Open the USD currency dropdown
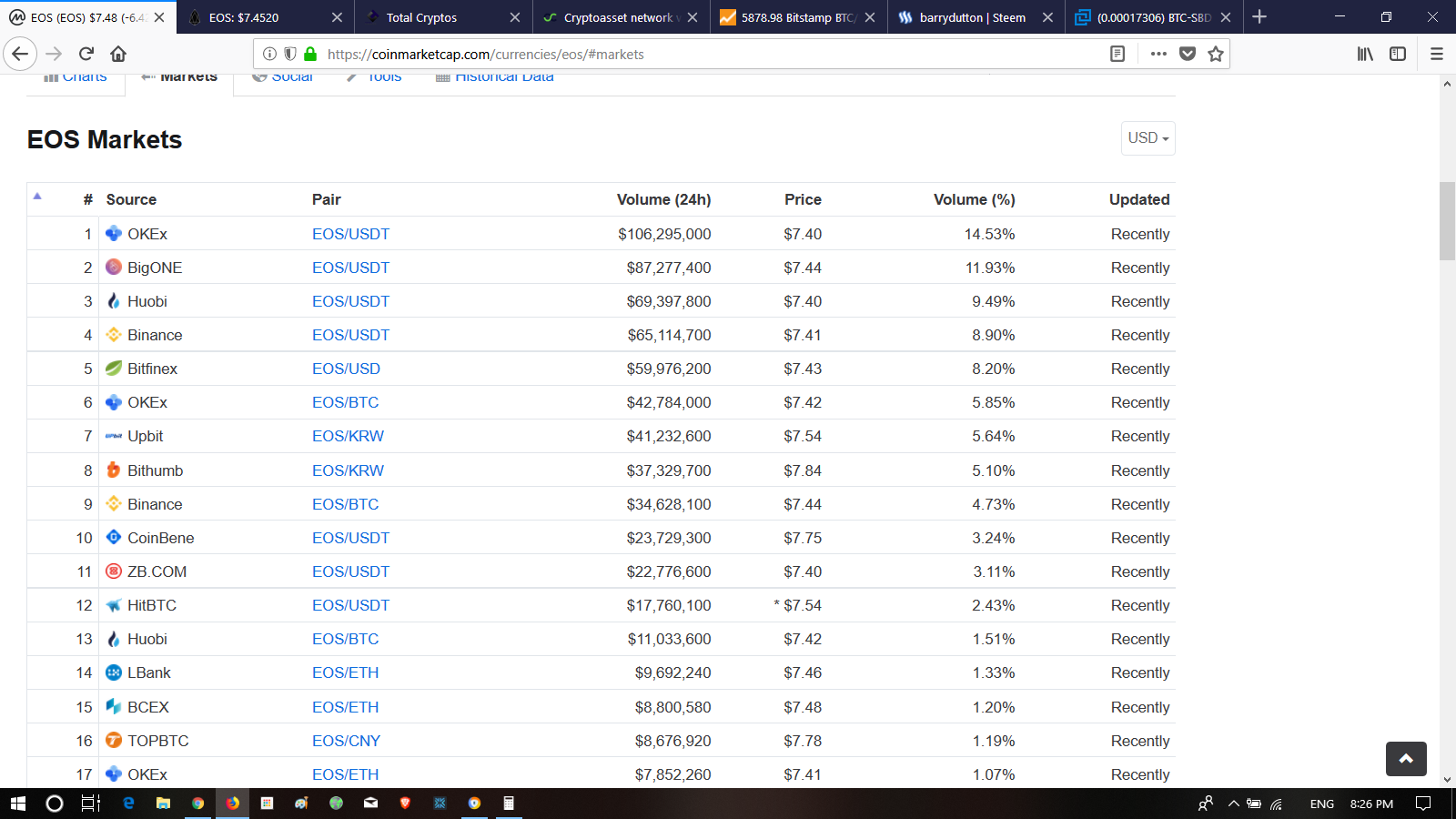The image size is (1456, 819). 1148,138
